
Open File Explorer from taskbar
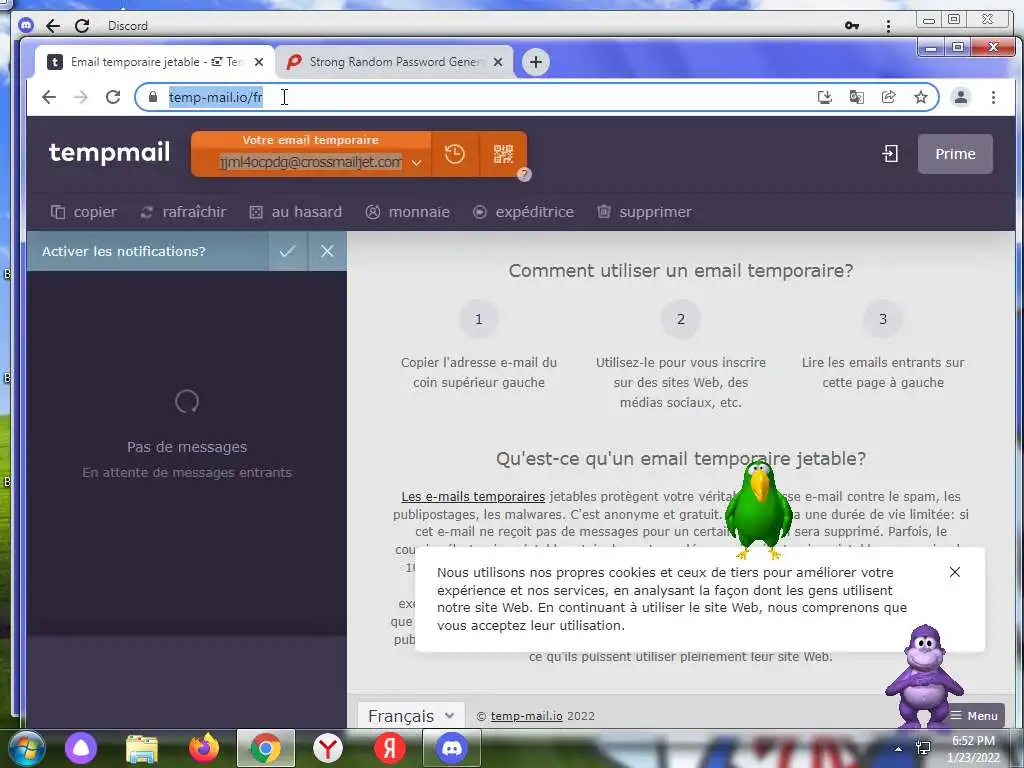click(142, 750)
